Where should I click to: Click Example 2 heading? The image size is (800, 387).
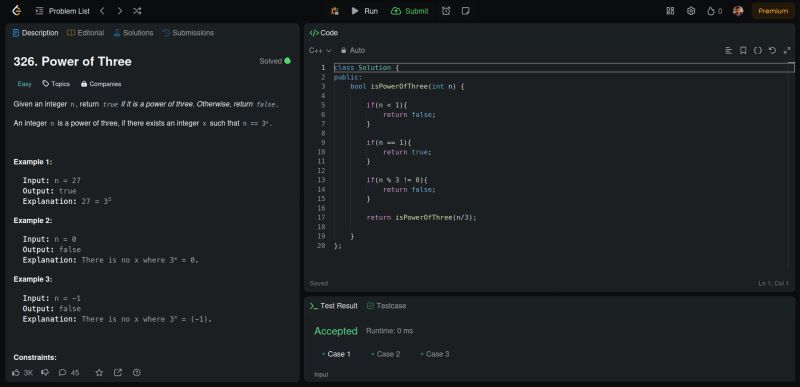[x=33, y=220]
